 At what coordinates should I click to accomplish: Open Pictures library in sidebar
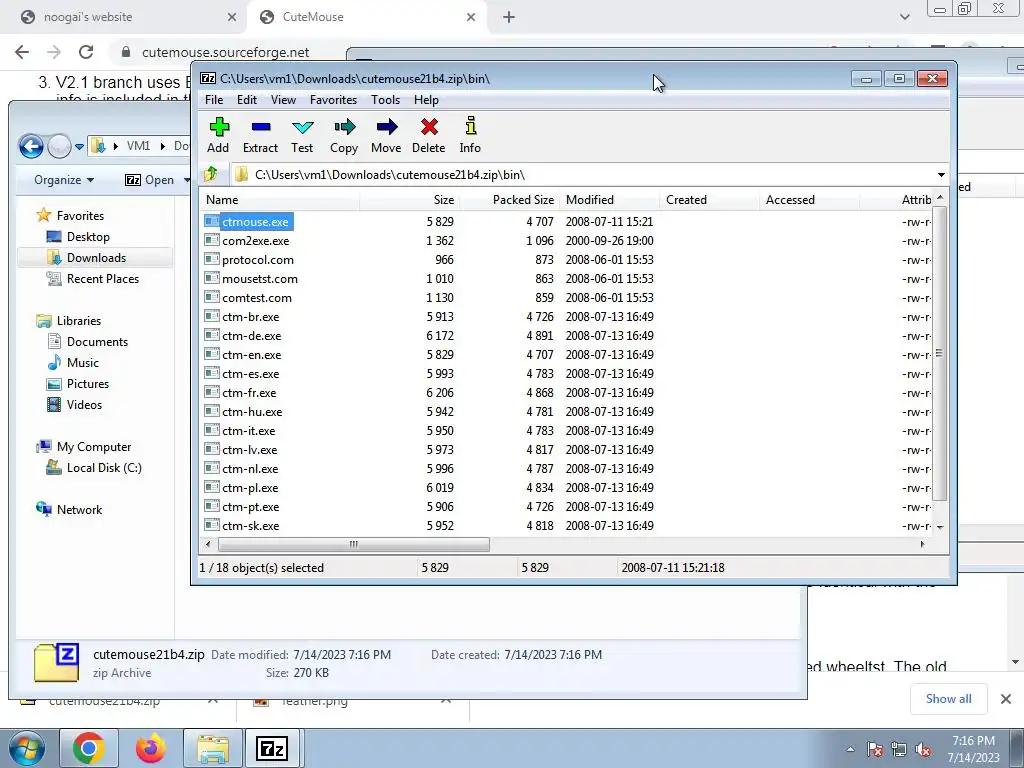pyautogui.click(x=88, y=383)
